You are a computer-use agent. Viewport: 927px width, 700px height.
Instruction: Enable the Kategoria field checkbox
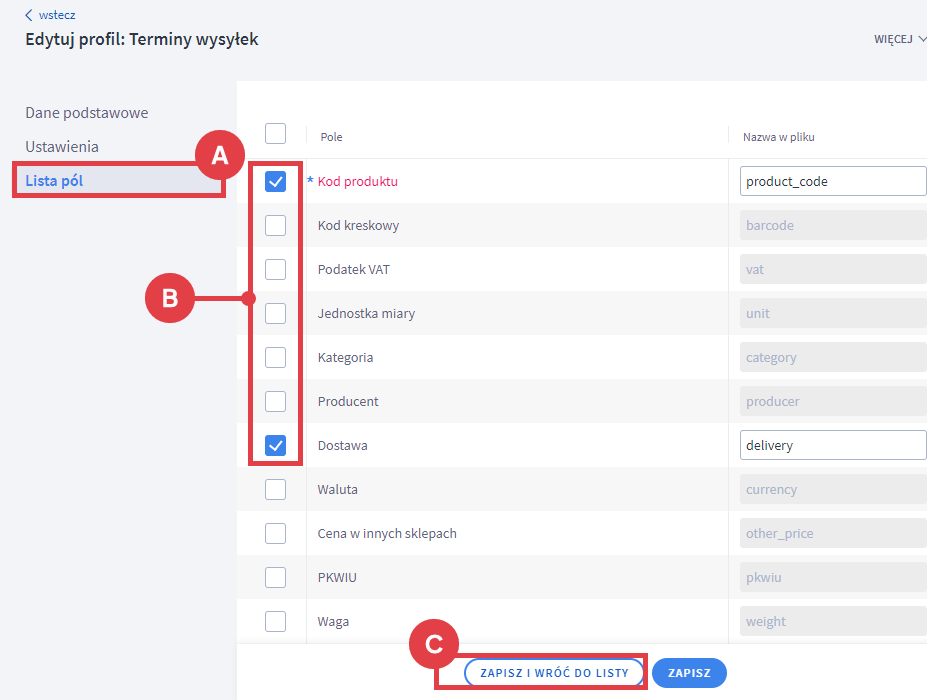(276, 358)
